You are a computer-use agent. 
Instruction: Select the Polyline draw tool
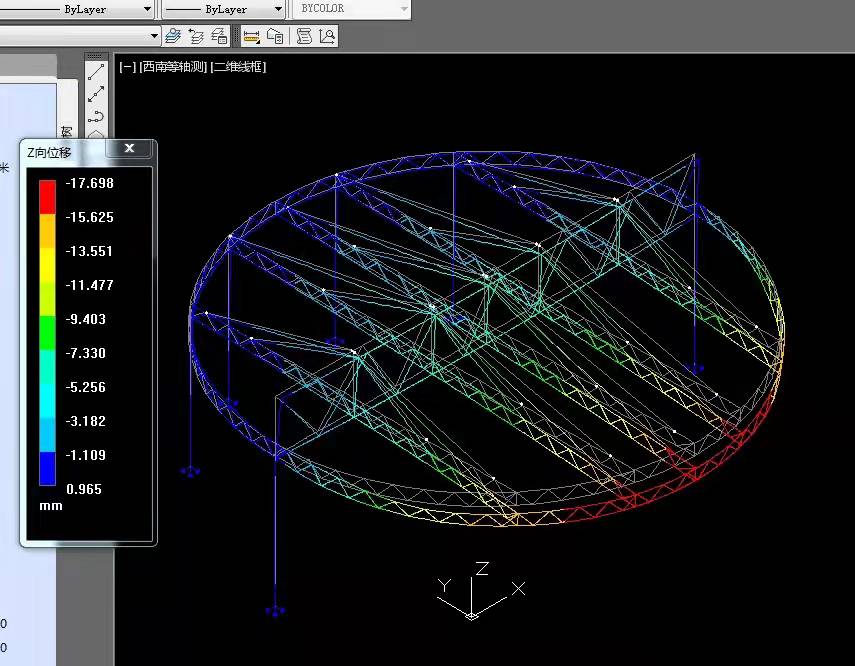point(96,116)
